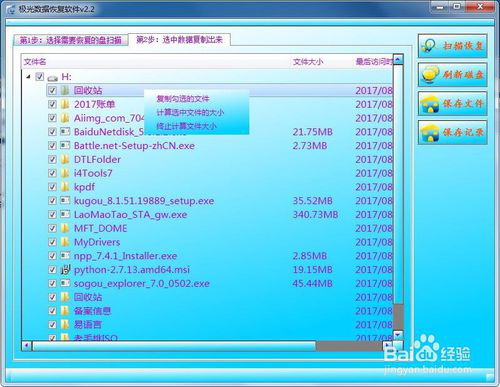Click the vertical scrollbar thumb
Screen dimensions: 500x387
(398, 184)
